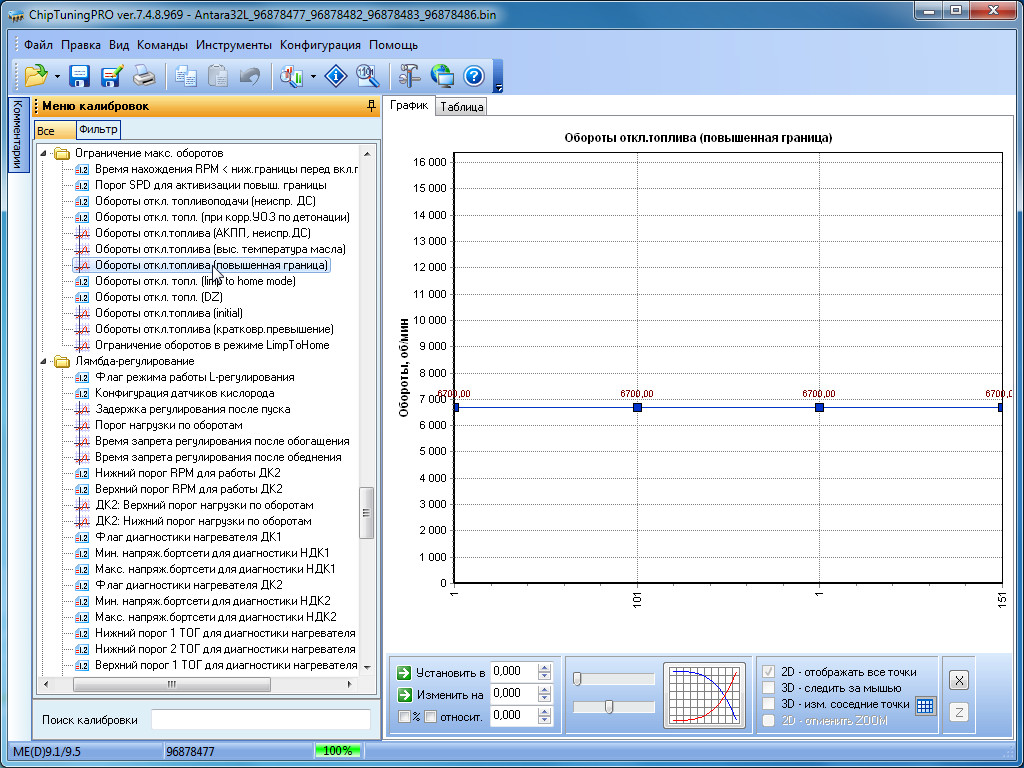Viewport: 1024px width, 768px height.
Task: Click the blue question mark help icon
Action: [473, 76]
